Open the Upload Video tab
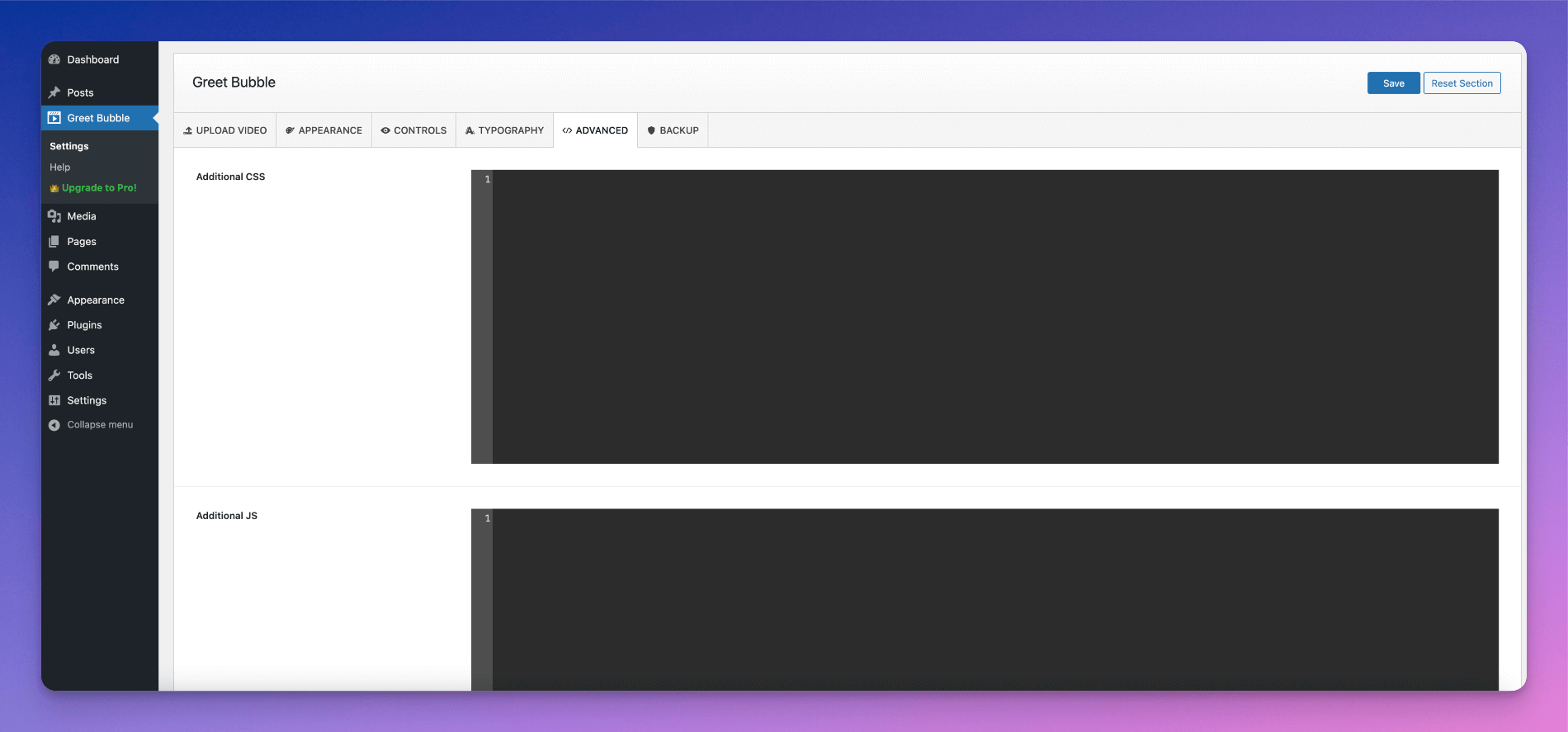 [225, 130]
